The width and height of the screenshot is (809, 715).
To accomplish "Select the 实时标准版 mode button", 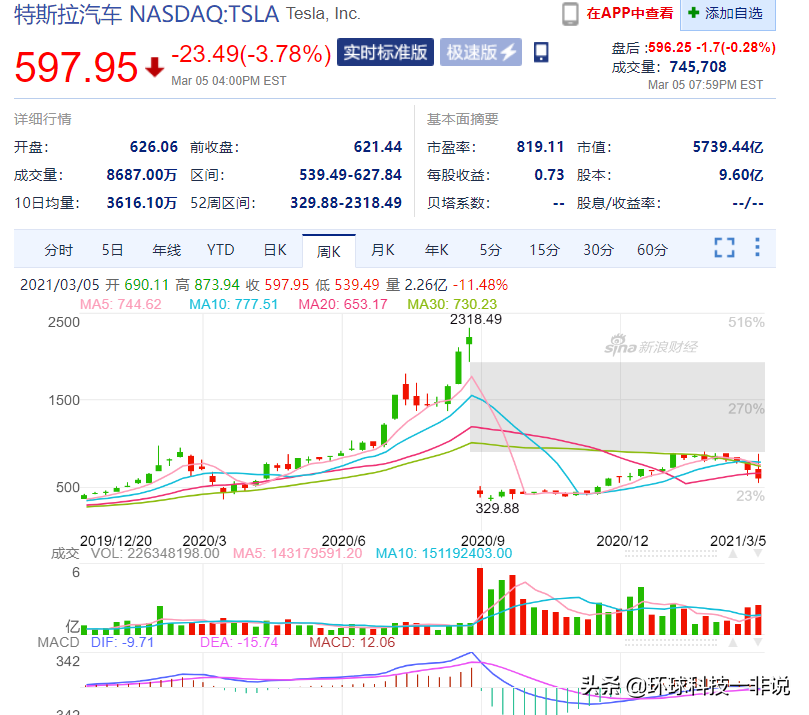I will pyautogui.click(x=385, y=52).
